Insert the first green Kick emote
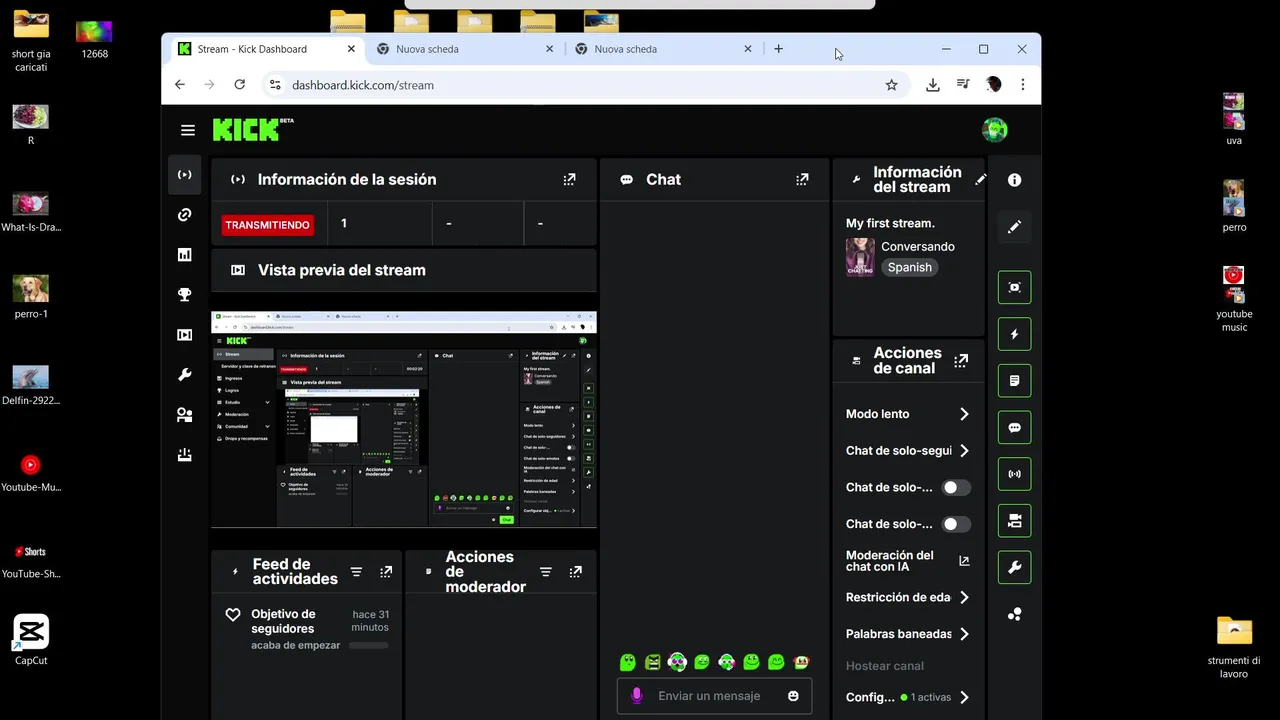 pos(628,662)
